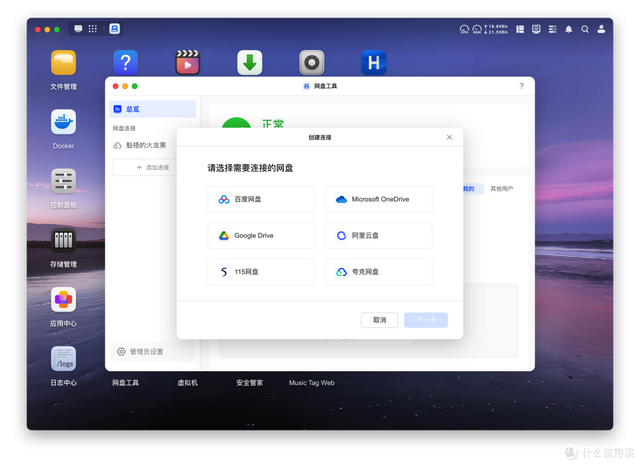Click the 取消 button
Screen dimensions: 640x466
[379, 320]
